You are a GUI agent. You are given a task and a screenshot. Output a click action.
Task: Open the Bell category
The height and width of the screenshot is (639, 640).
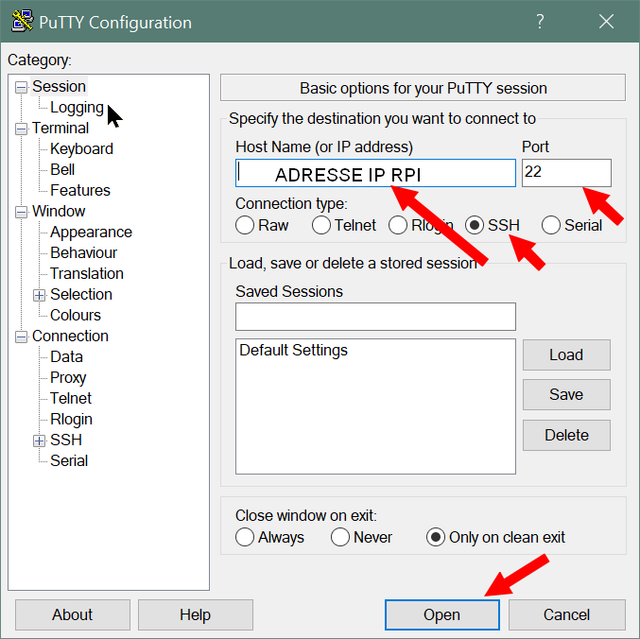tap(62, 170)
